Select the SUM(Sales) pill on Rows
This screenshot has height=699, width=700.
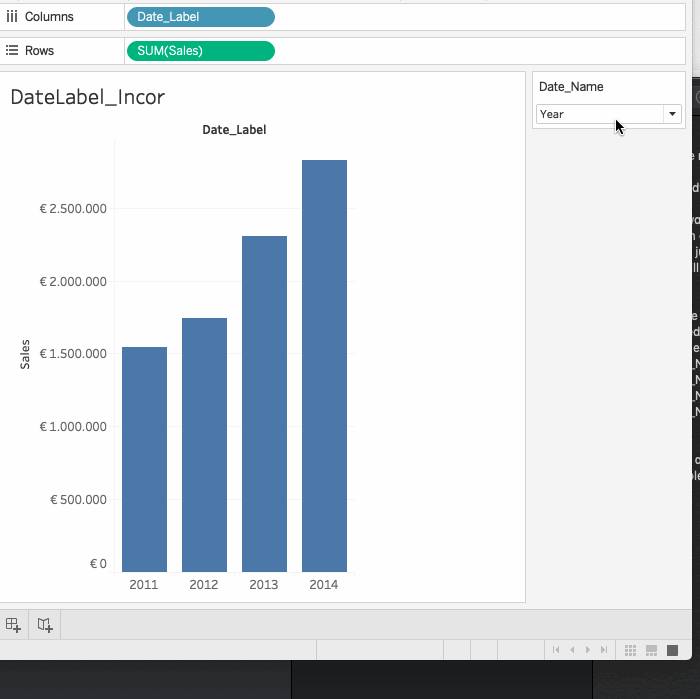coord(200,51)
